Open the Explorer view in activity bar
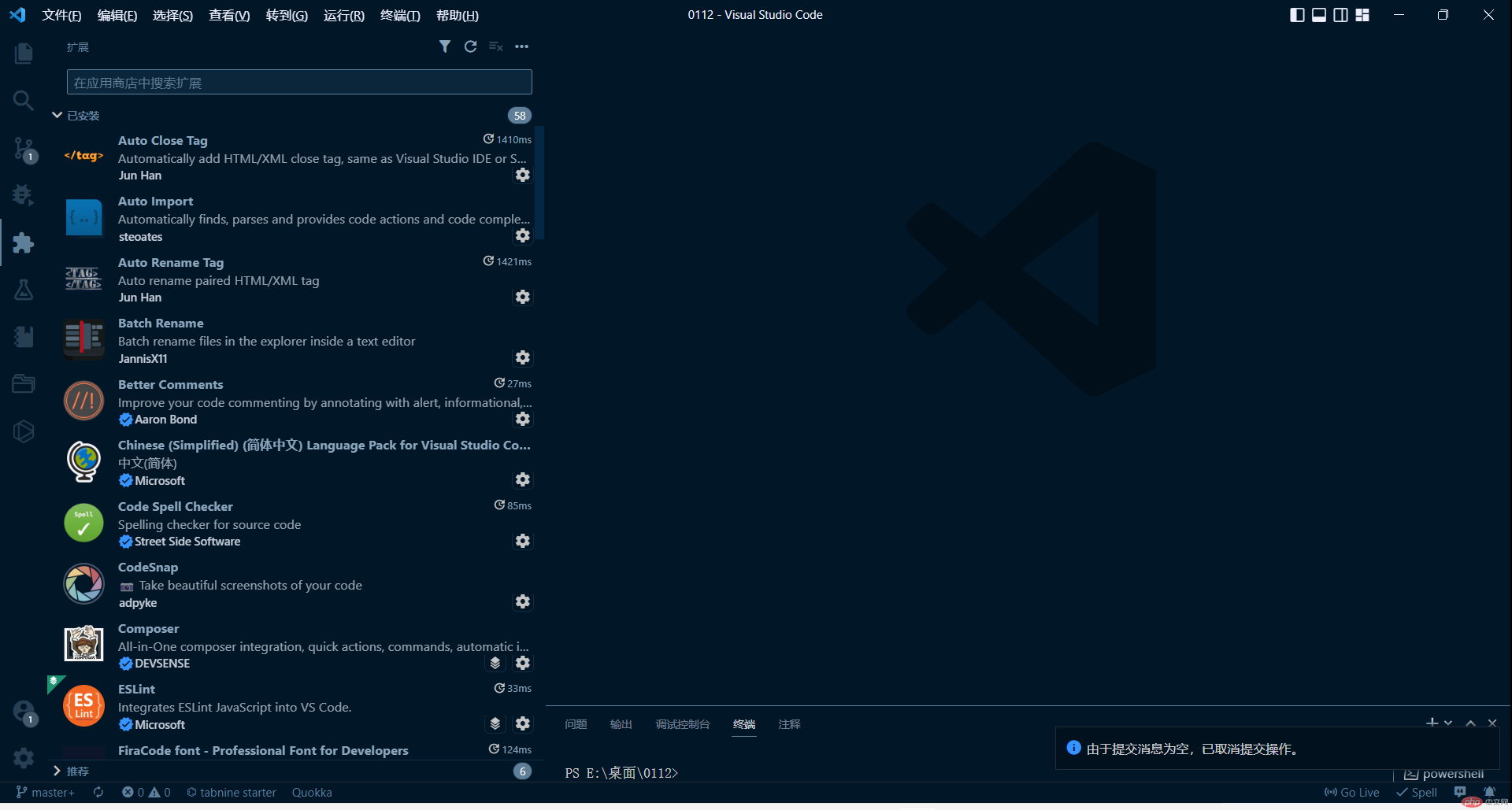 pyautogui.click(x=24, y=54)
